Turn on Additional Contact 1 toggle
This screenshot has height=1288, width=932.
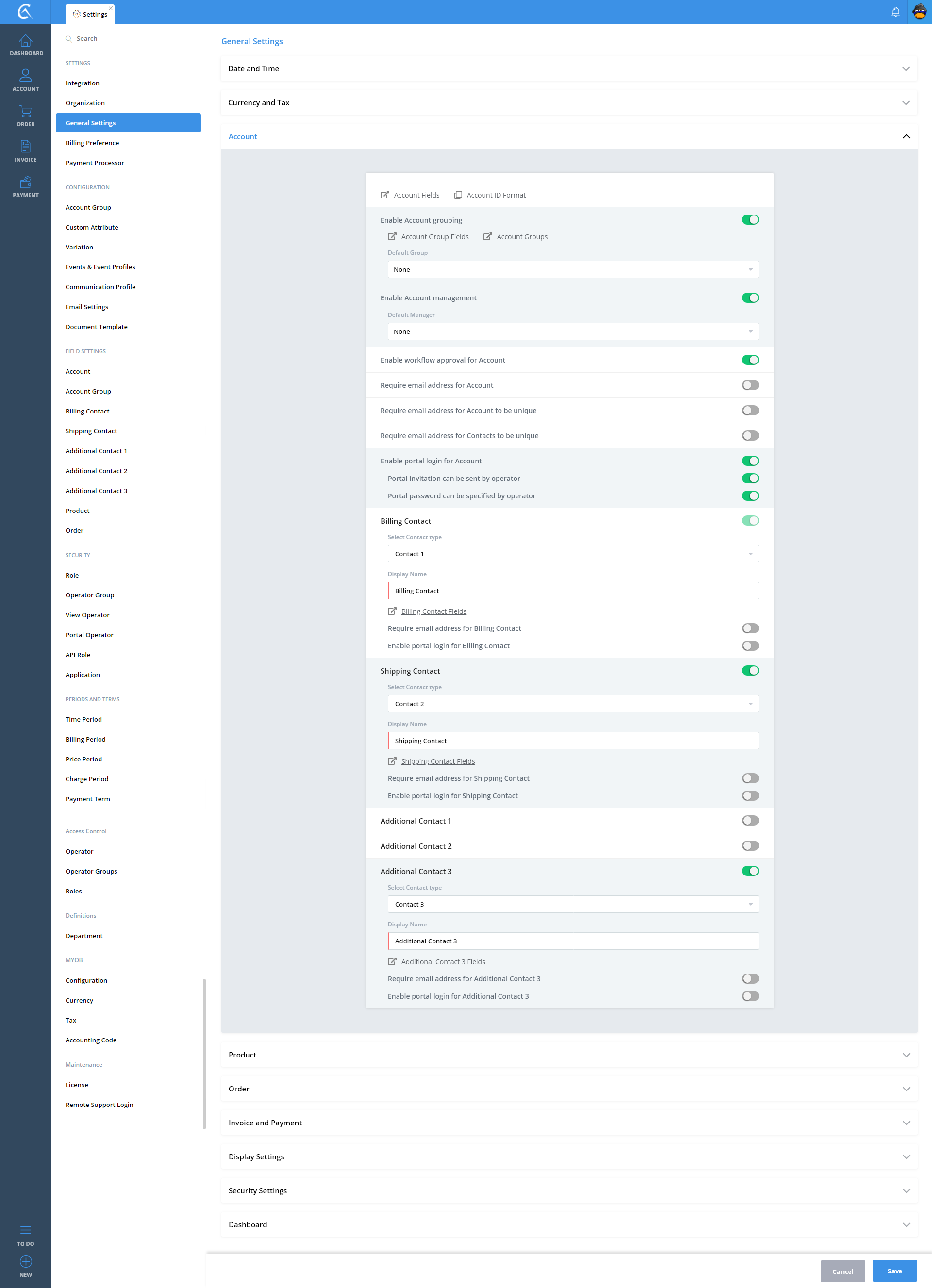click(x=749, y=821)
